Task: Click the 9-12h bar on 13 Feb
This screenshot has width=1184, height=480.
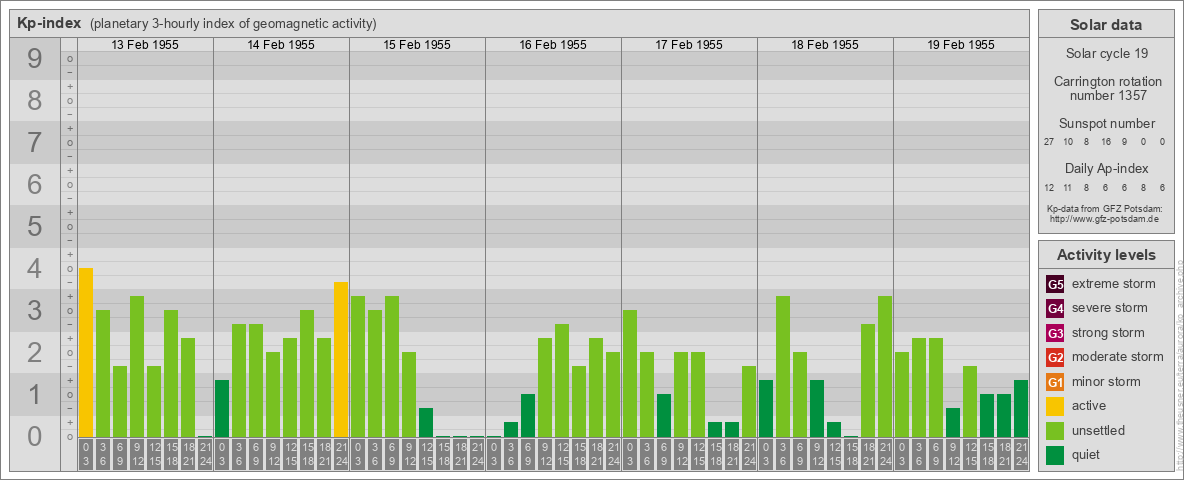Action: 137,366
